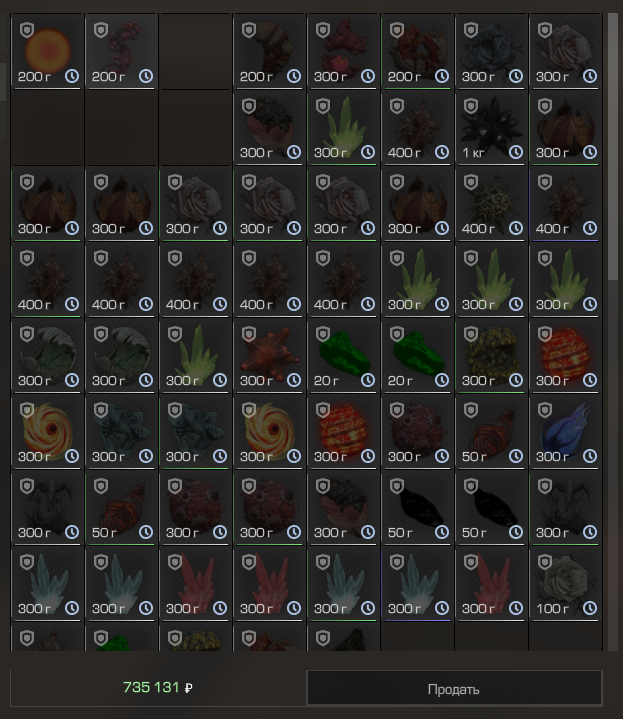
Task: Pick the olive-green spiked 400 г artifact
Action: 491,203
